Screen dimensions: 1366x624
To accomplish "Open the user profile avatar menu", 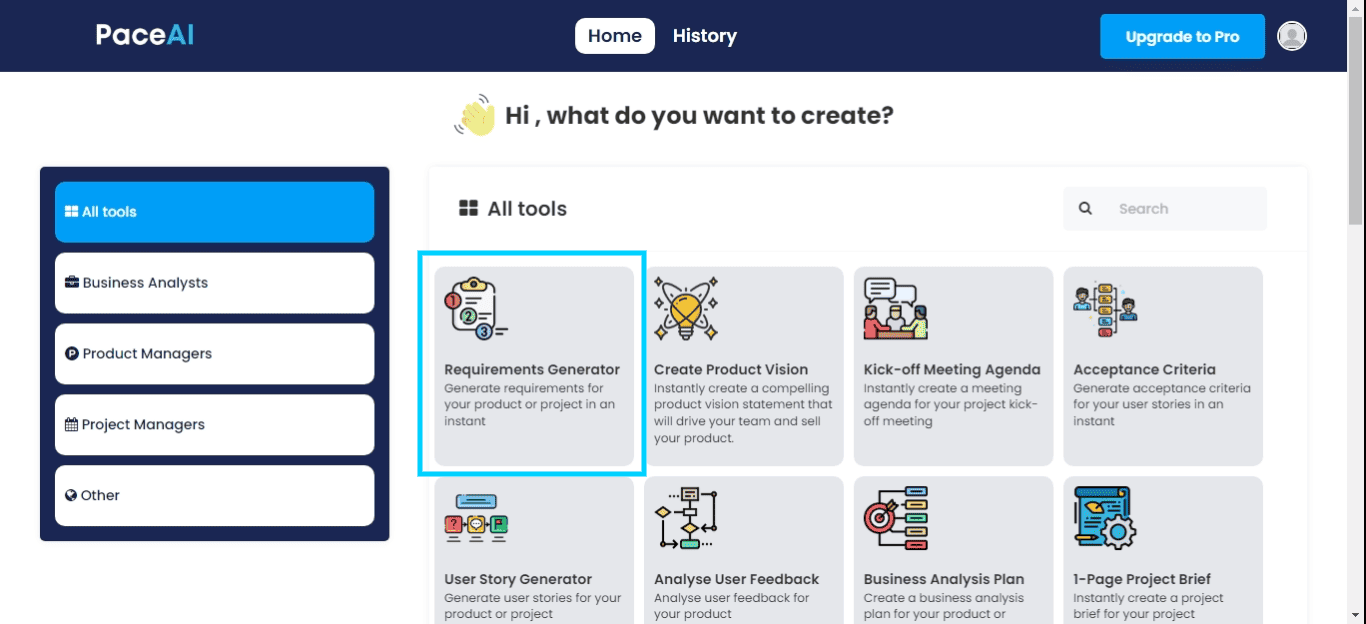I will 1291,35.
